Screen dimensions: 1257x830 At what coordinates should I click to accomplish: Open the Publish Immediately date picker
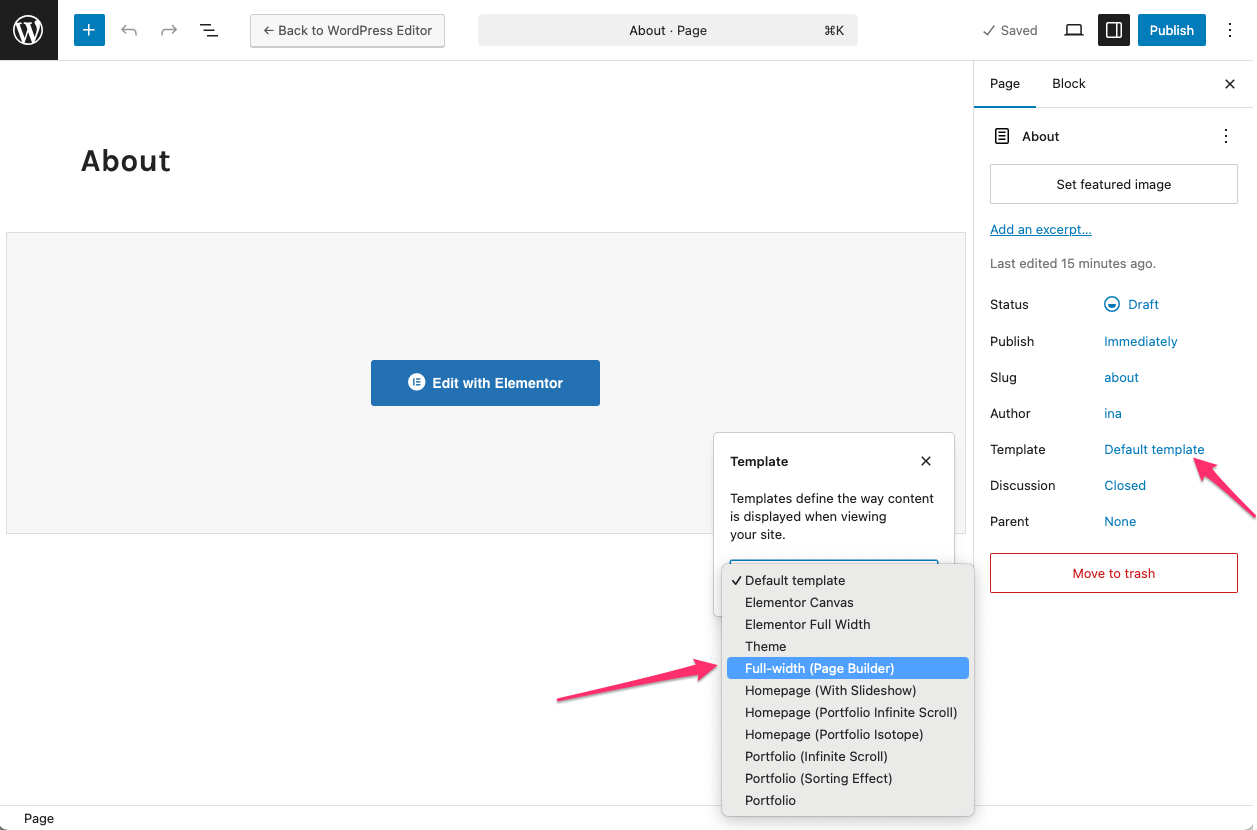pos(1140,341)
